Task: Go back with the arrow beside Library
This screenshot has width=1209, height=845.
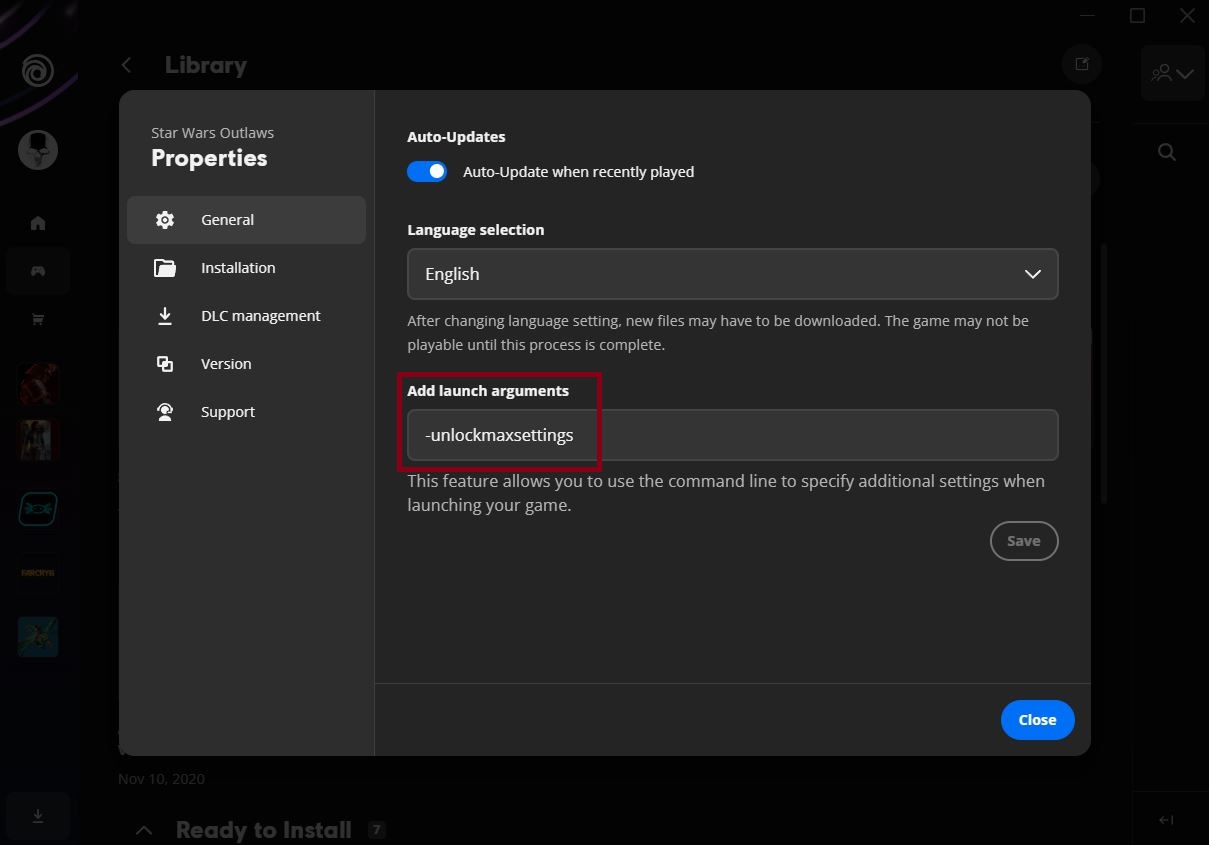Action: [x=126, y=65]
